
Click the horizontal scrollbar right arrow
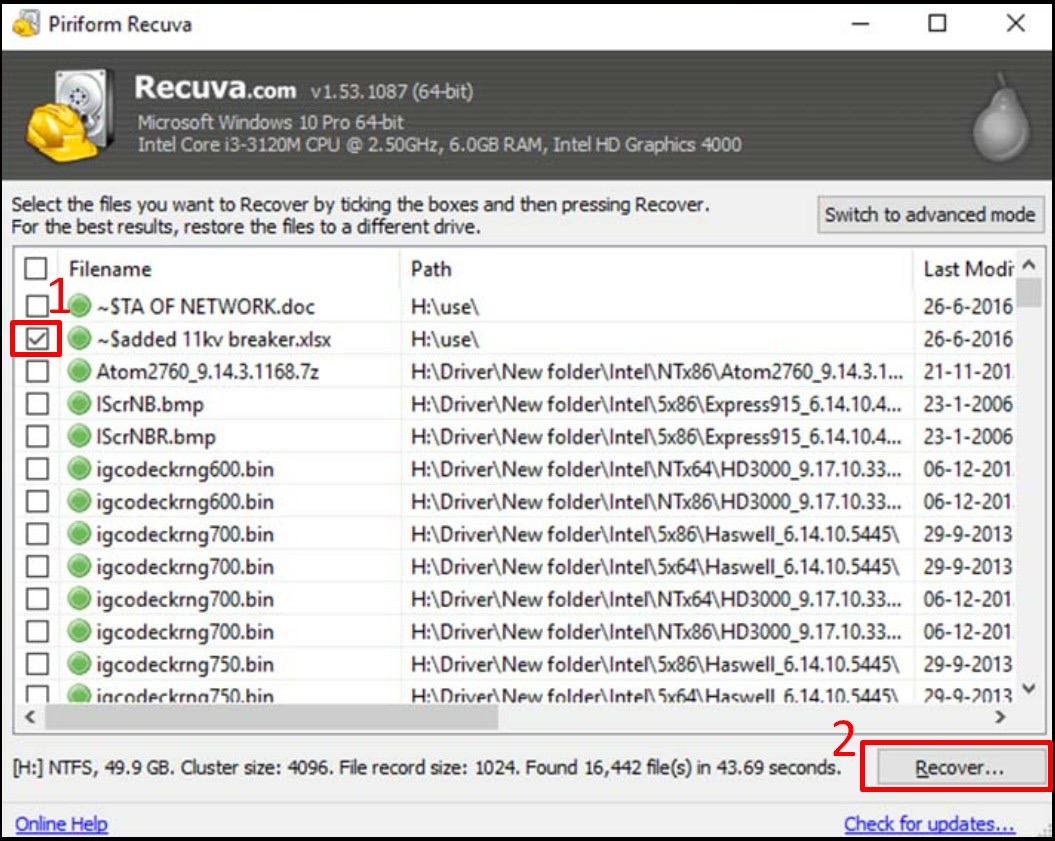click(x=1001, y=717)
